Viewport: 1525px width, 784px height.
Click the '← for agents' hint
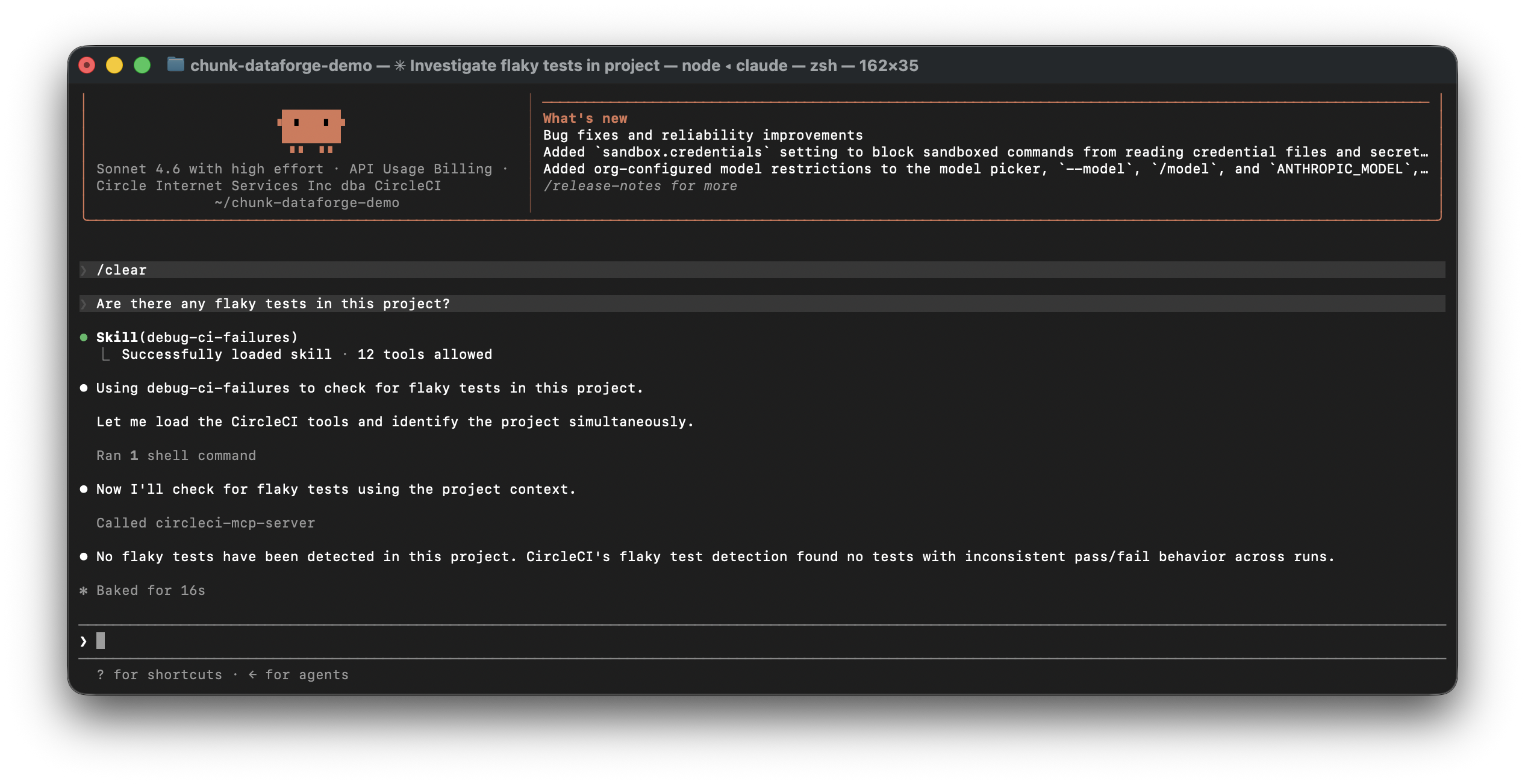point(298,675)
